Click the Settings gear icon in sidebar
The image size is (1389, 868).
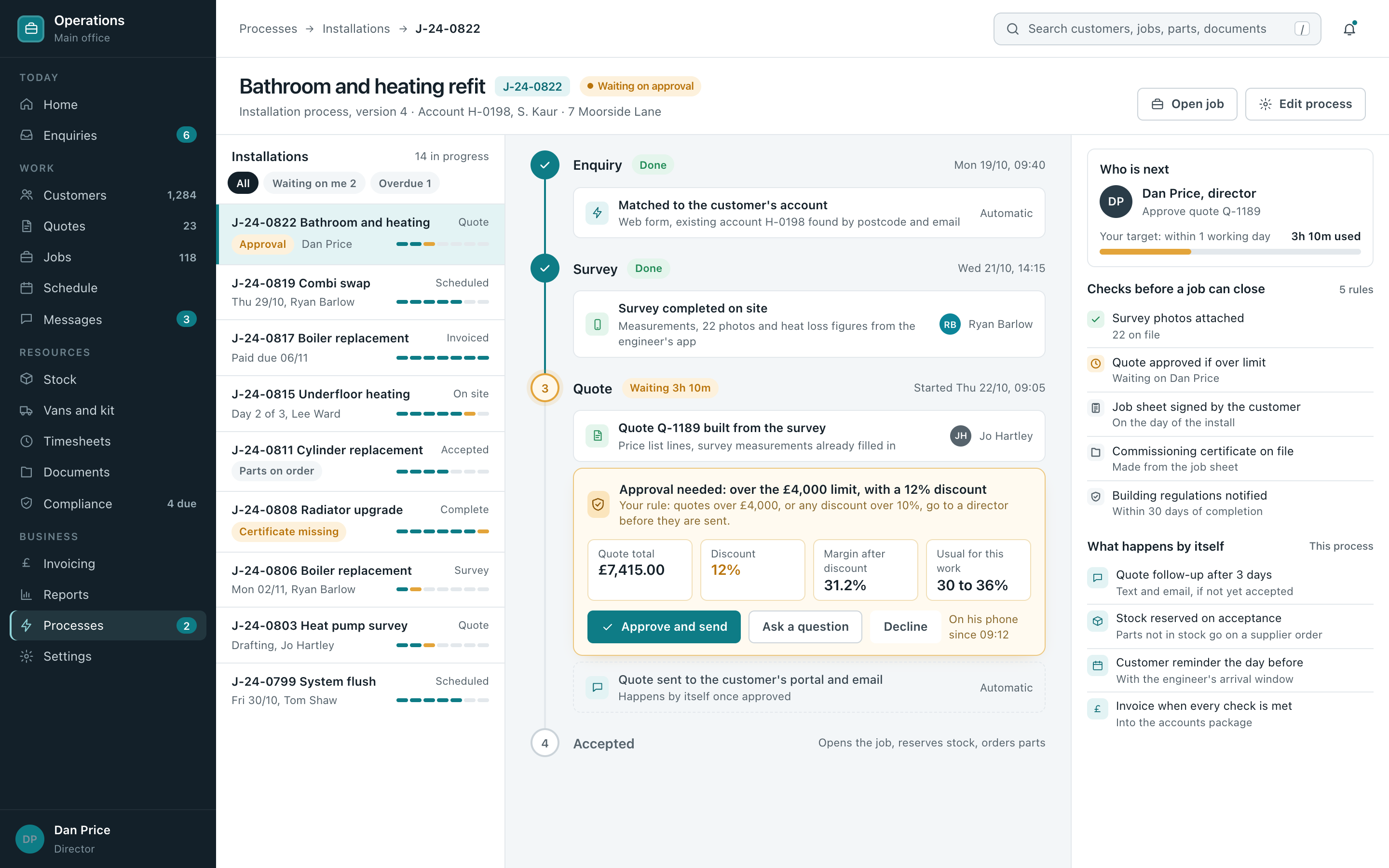27,656
